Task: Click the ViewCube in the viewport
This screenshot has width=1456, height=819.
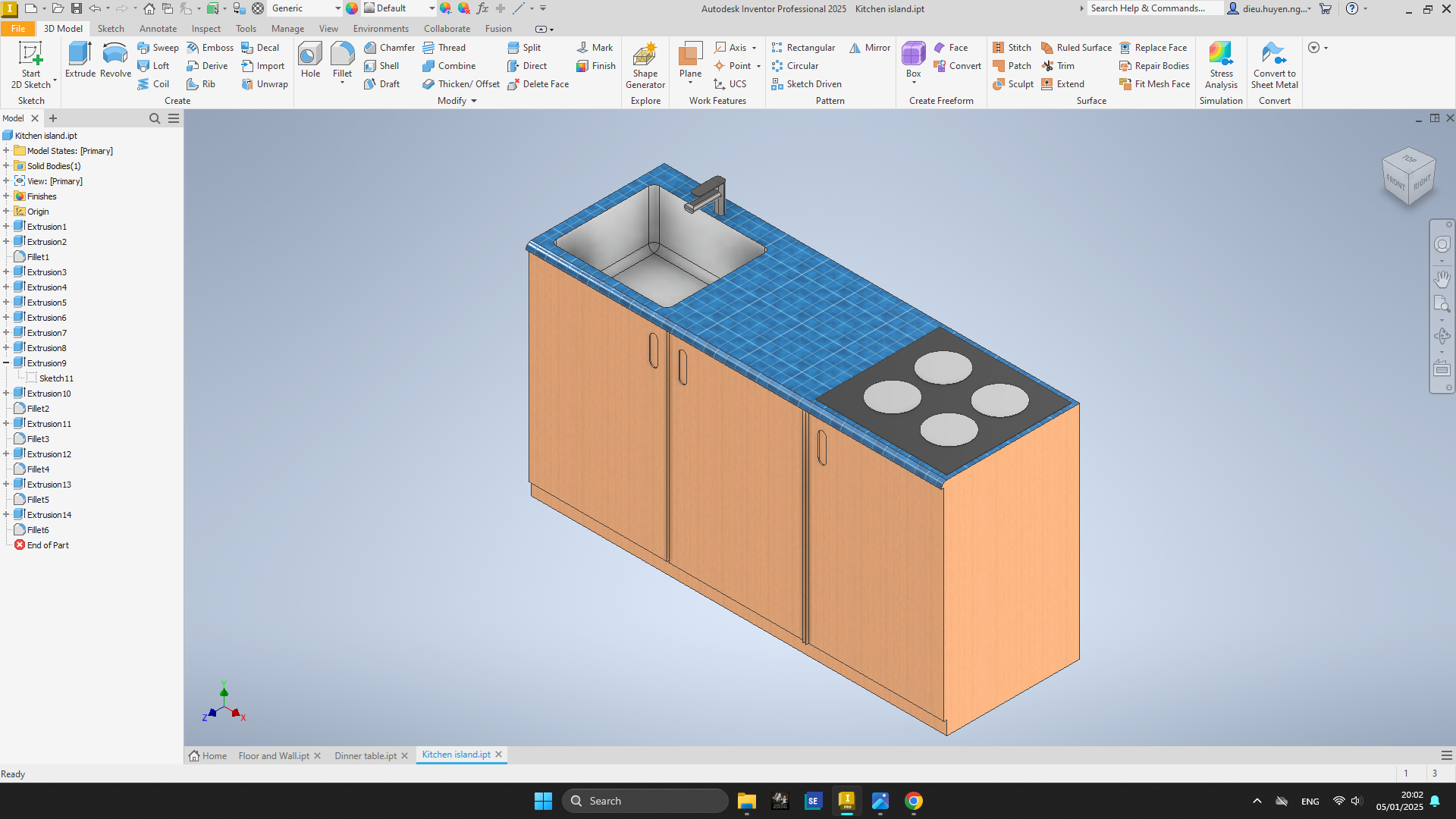Action: tap(1409, 176)
